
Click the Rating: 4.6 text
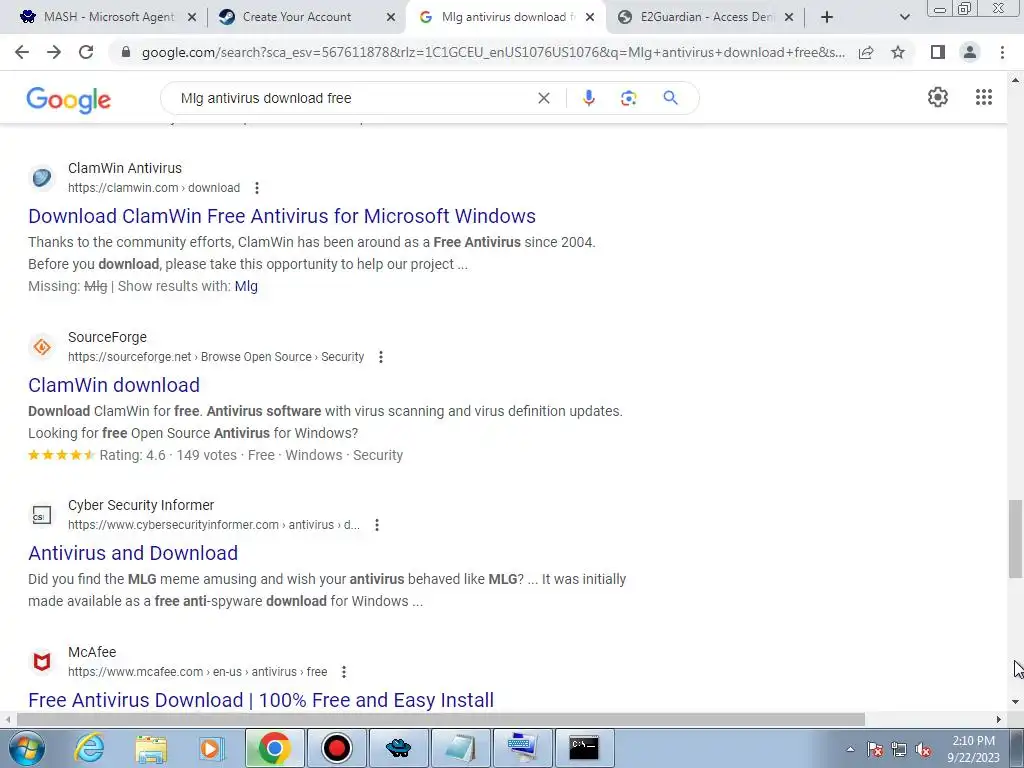[x=133, y=455]
